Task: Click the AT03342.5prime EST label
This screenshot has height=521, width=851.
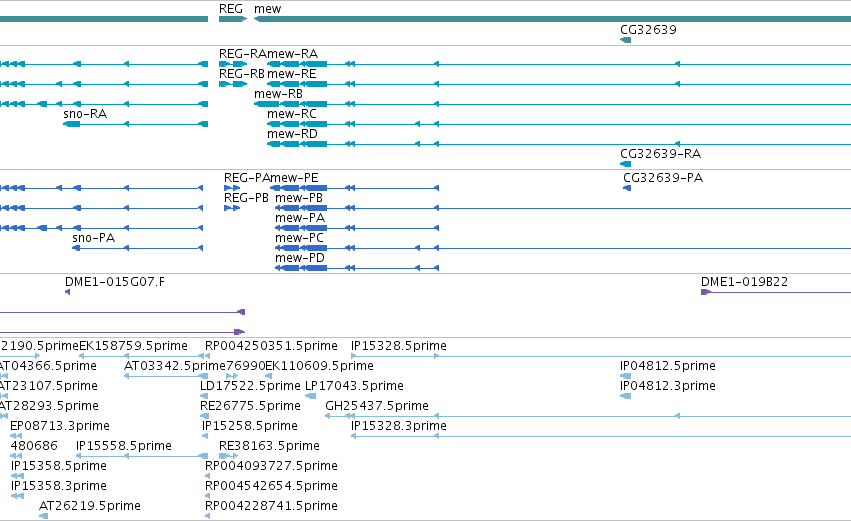Action: (x=175, y=366)
